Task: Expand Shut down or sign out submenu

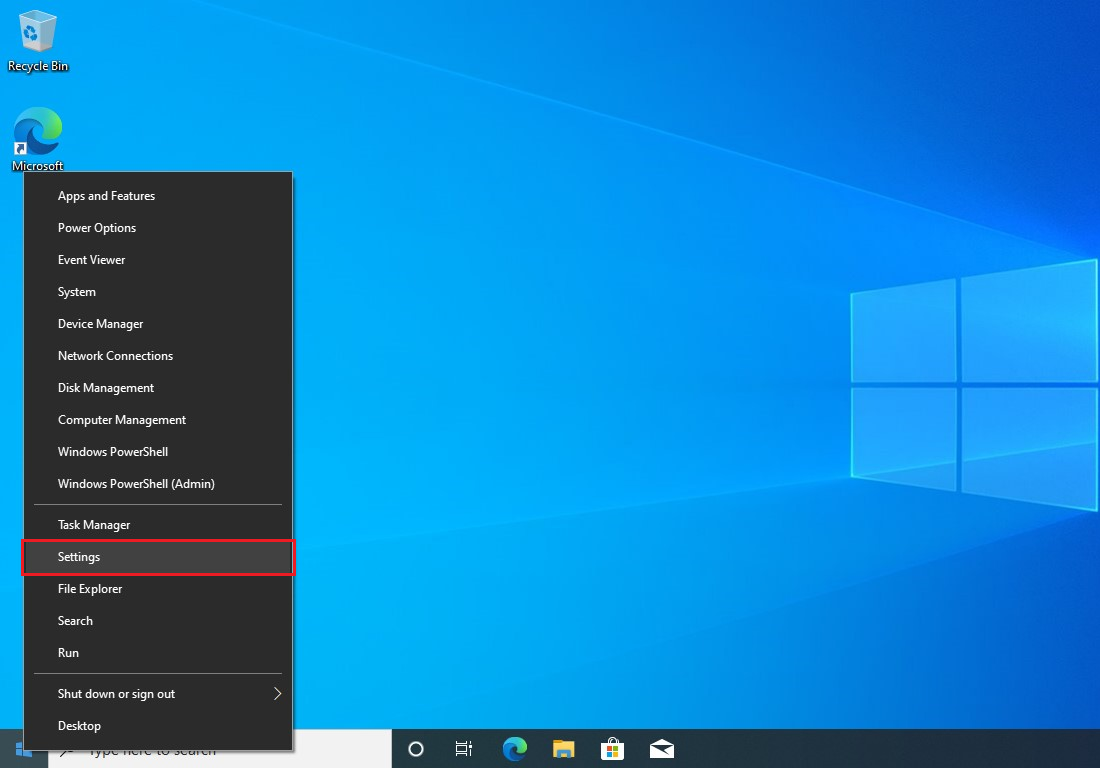Action: coord(158,694)
